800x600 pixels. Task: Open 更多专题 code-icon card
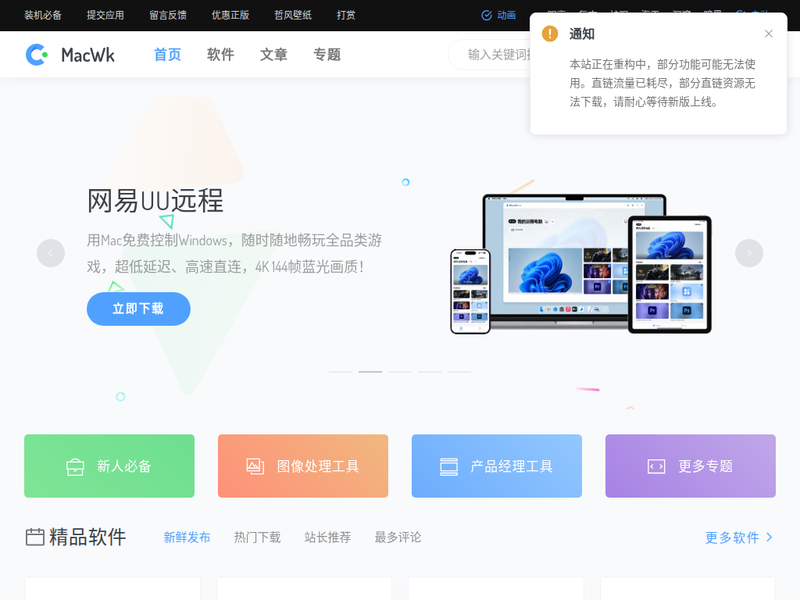tap(690, 466)
